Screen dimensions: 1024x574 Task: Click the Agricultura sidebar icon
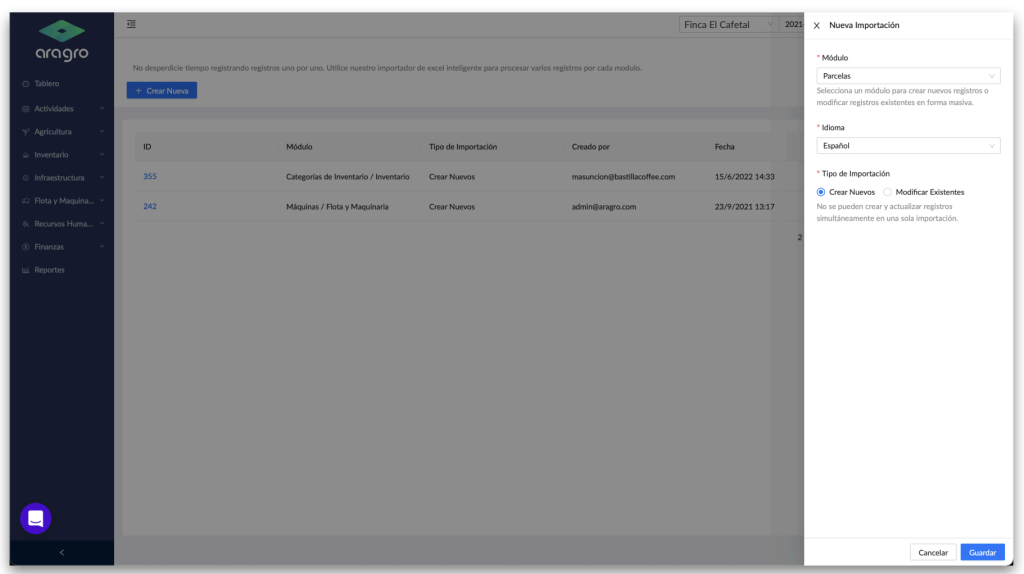point(25,132)
